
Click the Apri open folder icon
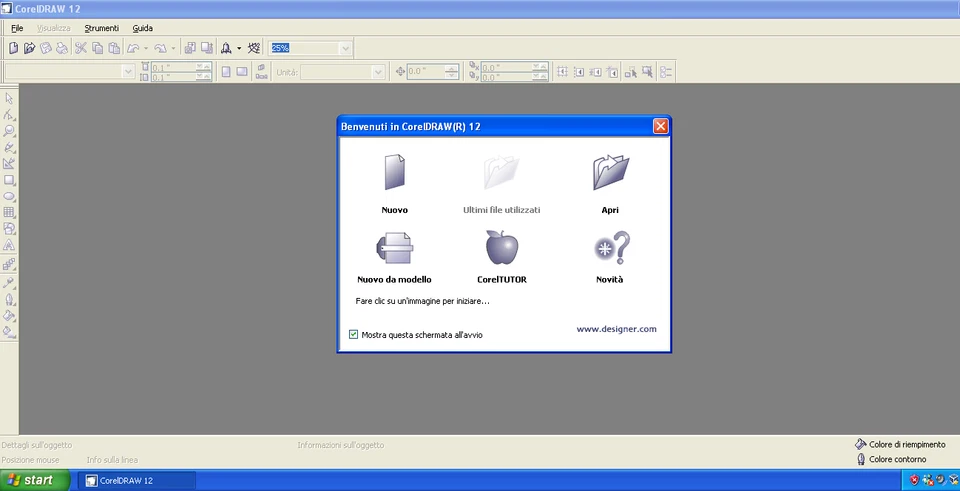[x=610, y=172]
